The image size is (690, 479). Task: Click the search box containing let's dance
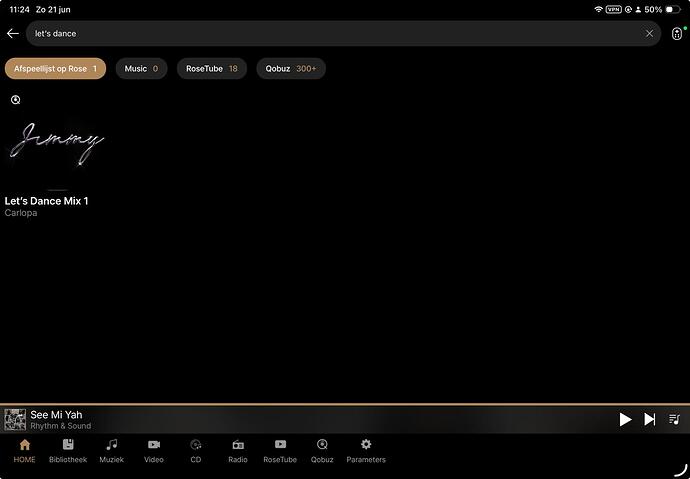tap(343, 33)
